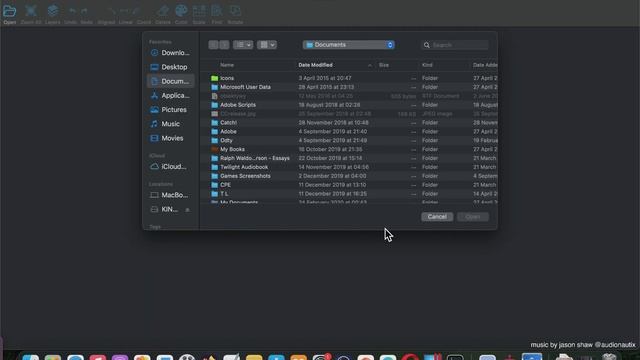Image resolution: width=640 pixels, height=360 pixels.
Task: Go to Downloads in the sidebar
Action: coord(170,53)
